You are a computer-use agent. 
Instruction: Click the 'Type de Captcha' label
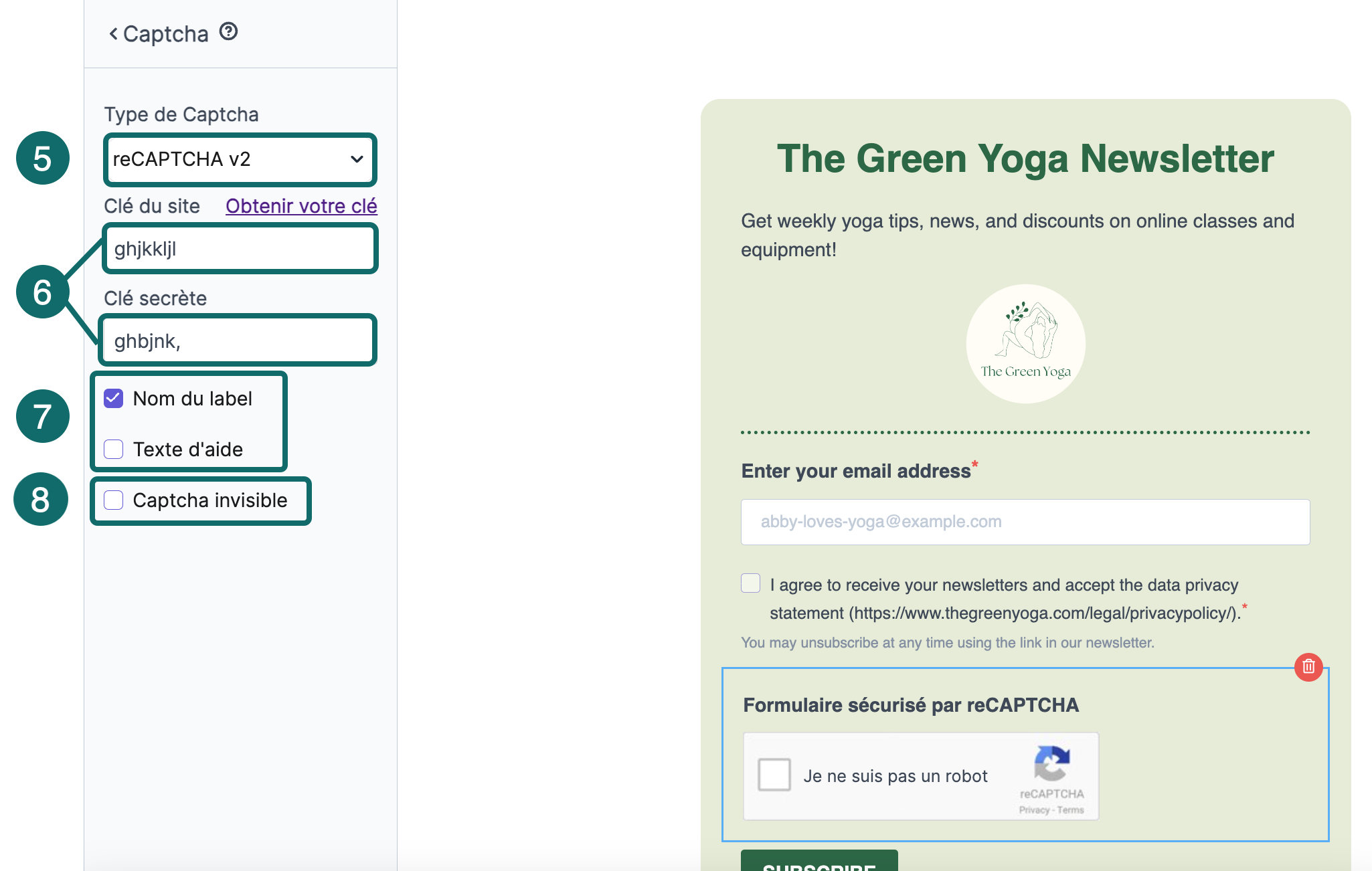click(181, 114)
